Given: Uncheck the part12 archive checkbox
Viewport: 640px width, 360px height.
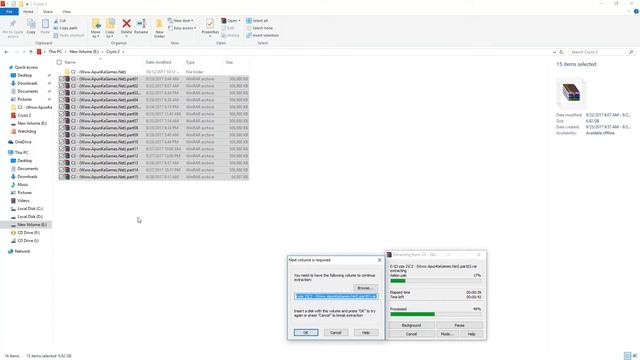Looking at the screenshot, I should point(62,156).
